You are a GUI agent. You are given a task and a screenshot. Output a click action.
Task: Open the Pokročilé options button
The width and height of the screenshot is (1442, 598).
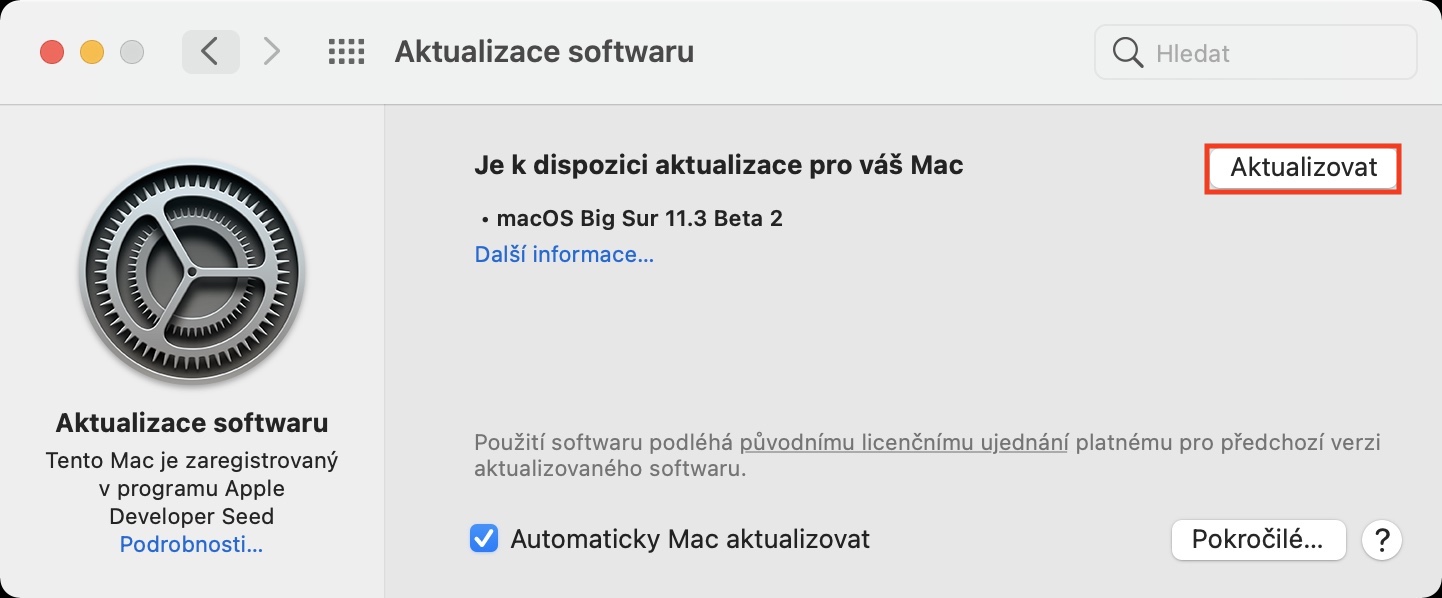[1257, 540]
